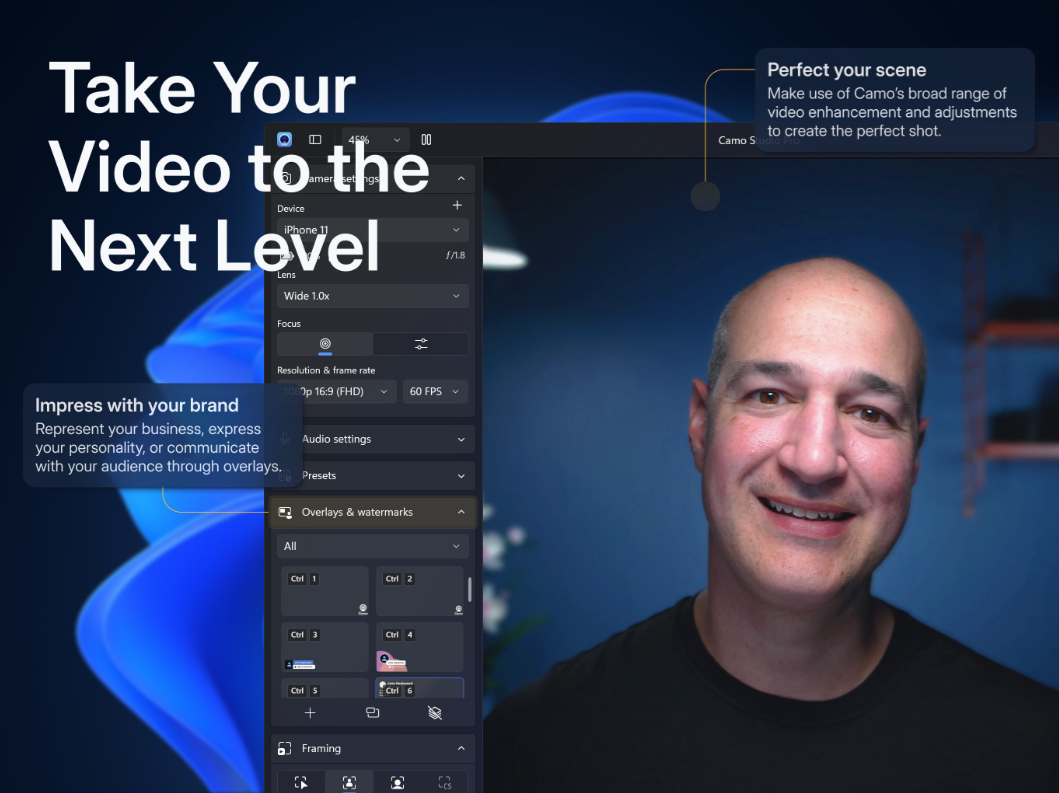
Task: Open the zoom percentage dropdown
Action: (375, 140)
